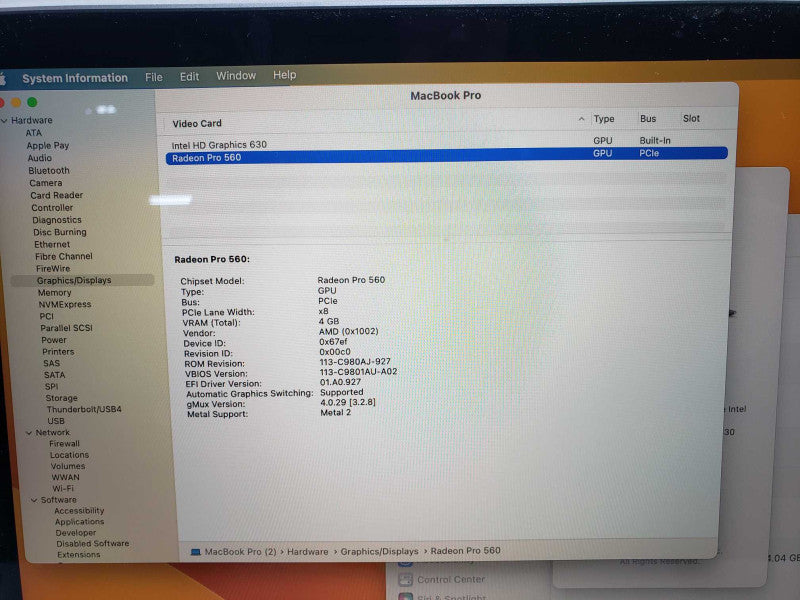Screen dimensions: 800x600
Task: Select WWAN under Network
Action: pyautogui.click(x=65, y=478)
